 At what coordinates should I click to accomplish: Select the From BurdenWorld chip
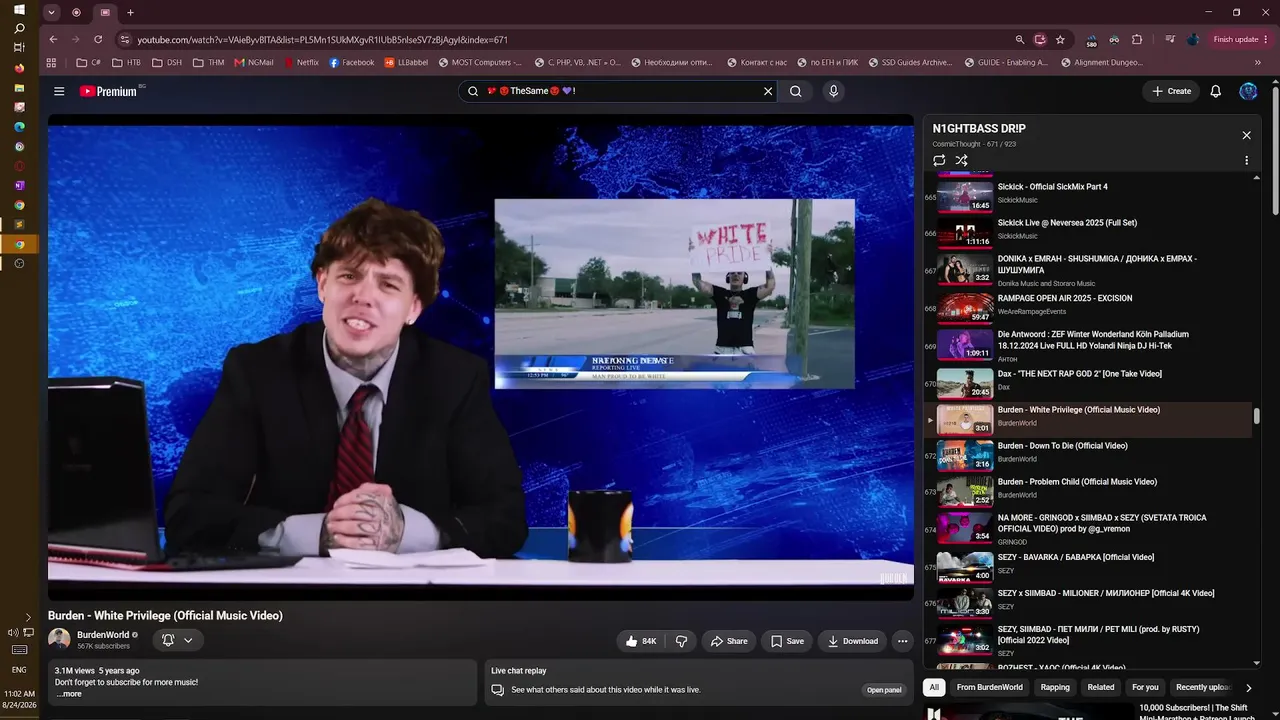point(989,687)
